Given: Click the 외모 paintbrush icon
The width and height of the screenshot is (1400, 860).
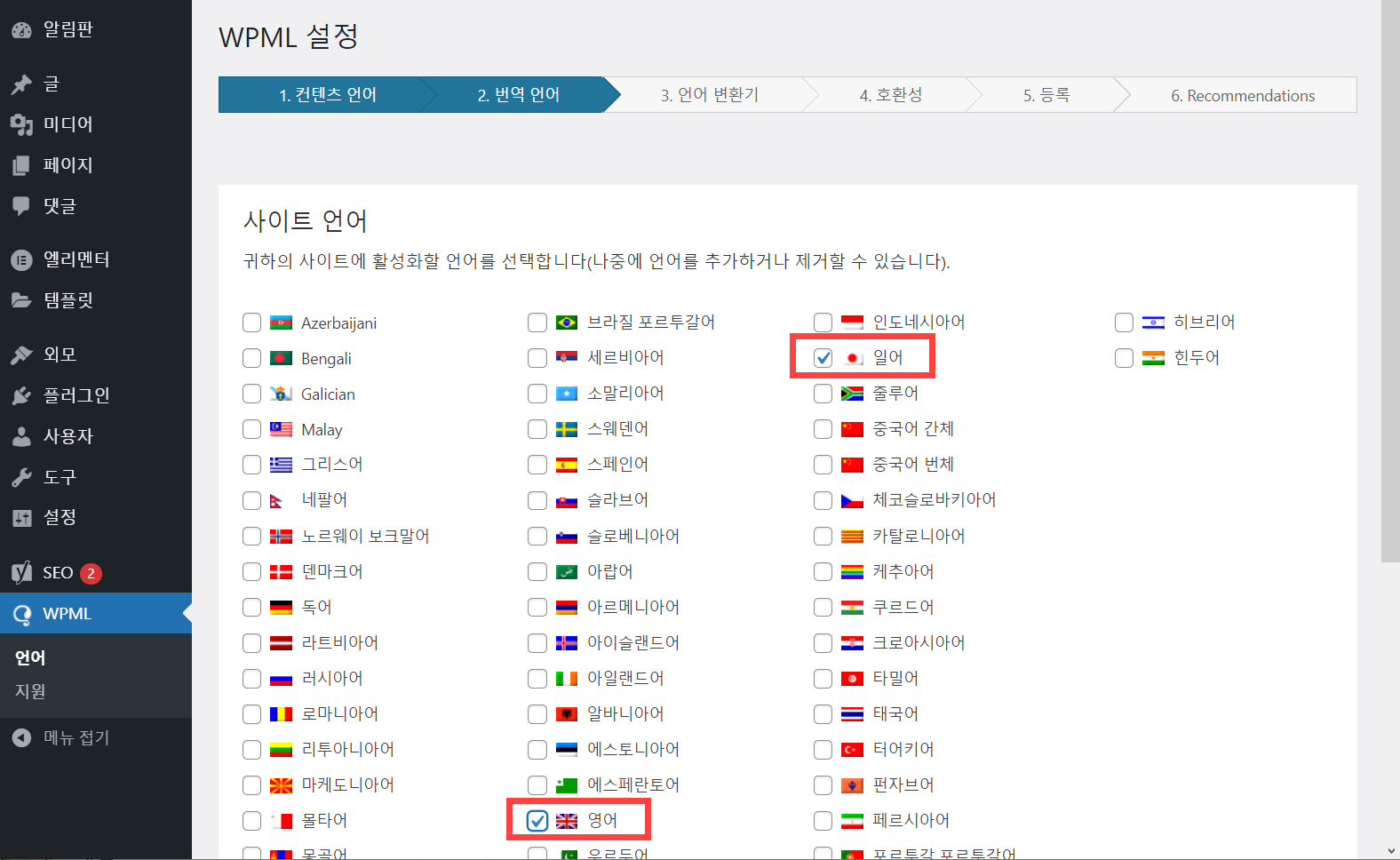Looking at the screenshot, I should click(21, 355).
